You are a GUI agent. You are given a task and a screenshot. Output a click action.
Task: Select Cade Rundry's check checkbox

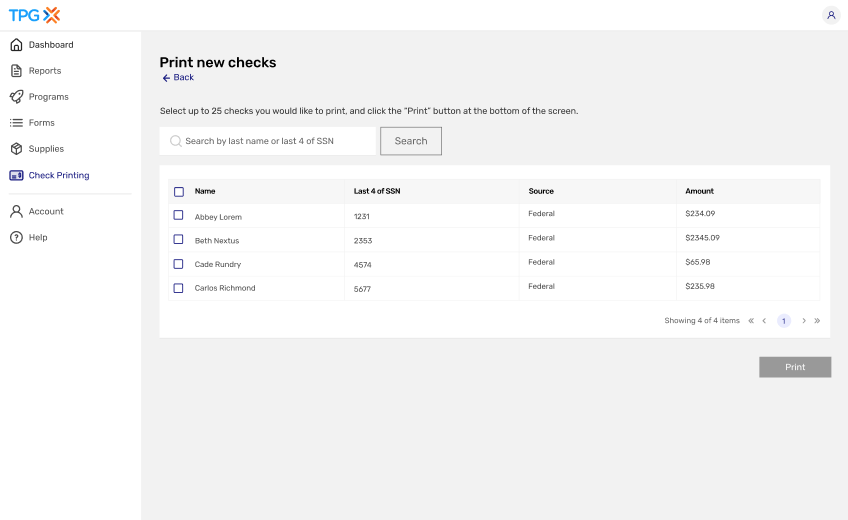coord(179,264)
